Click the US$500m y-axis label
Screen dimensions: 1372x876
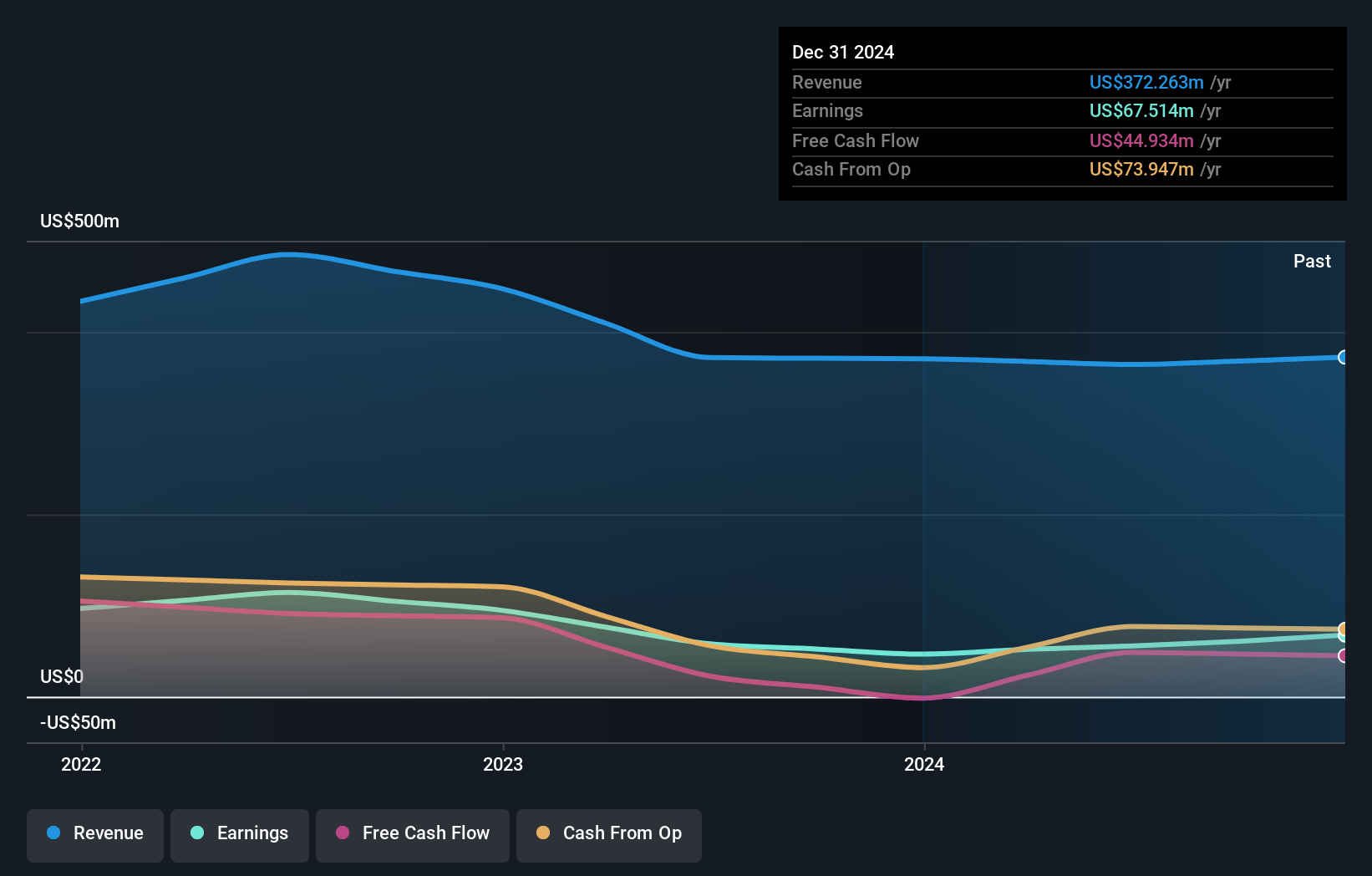point(79,222)
